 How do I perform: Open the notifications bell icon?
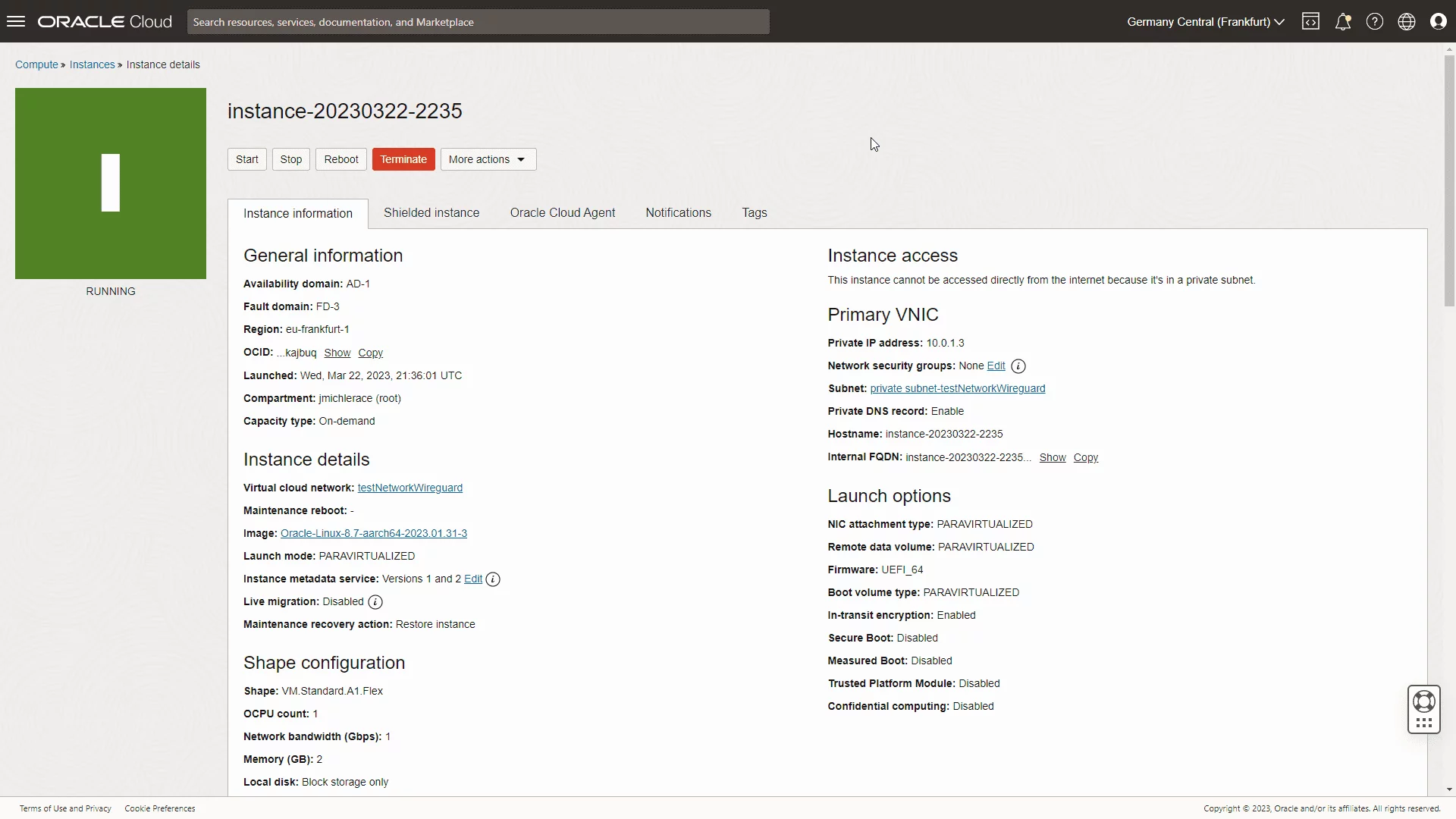point(1343,21)
